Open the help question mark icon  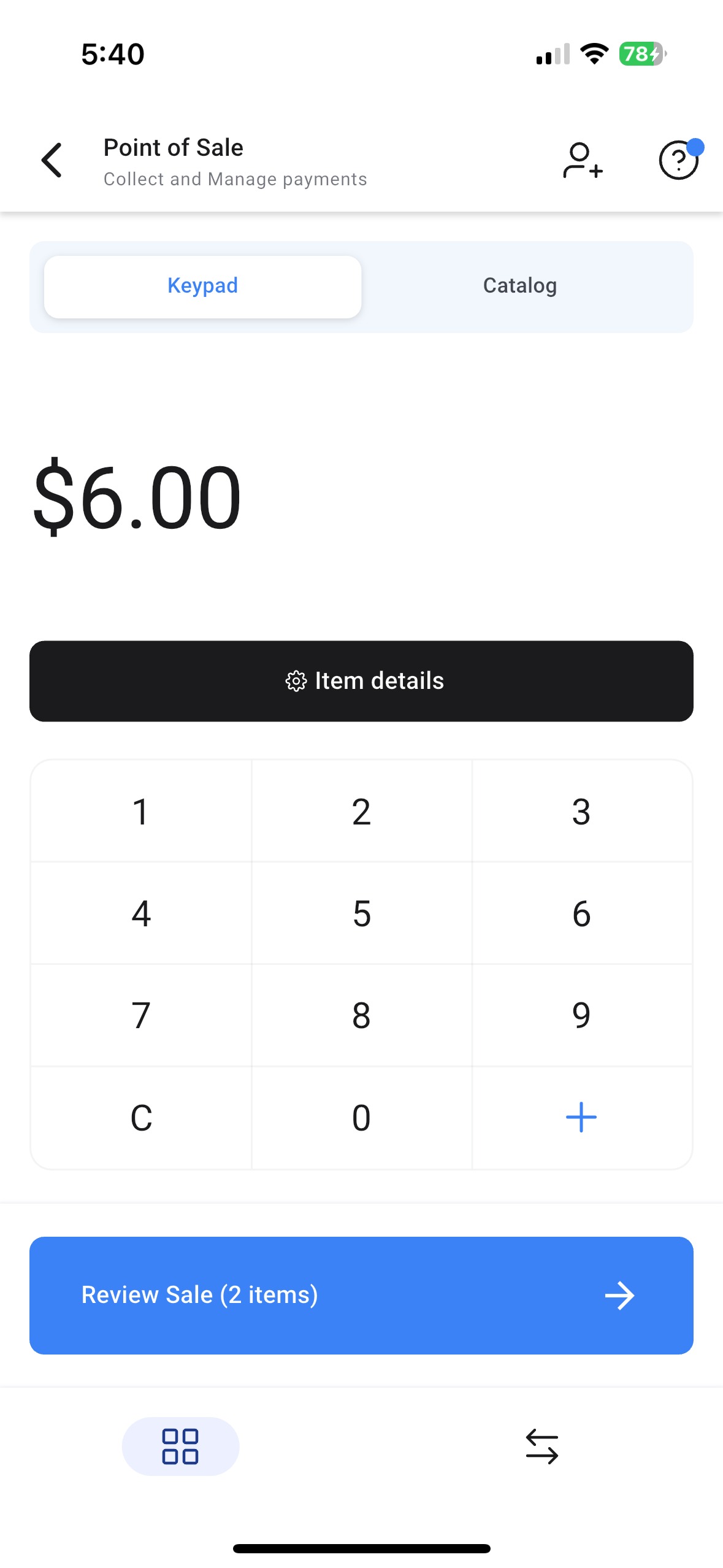679,159
